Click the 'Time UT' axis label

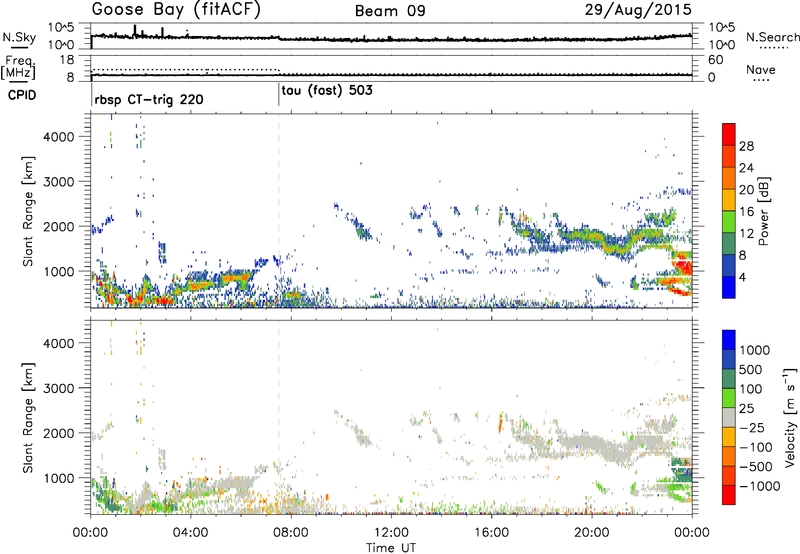tap(391, 548)
